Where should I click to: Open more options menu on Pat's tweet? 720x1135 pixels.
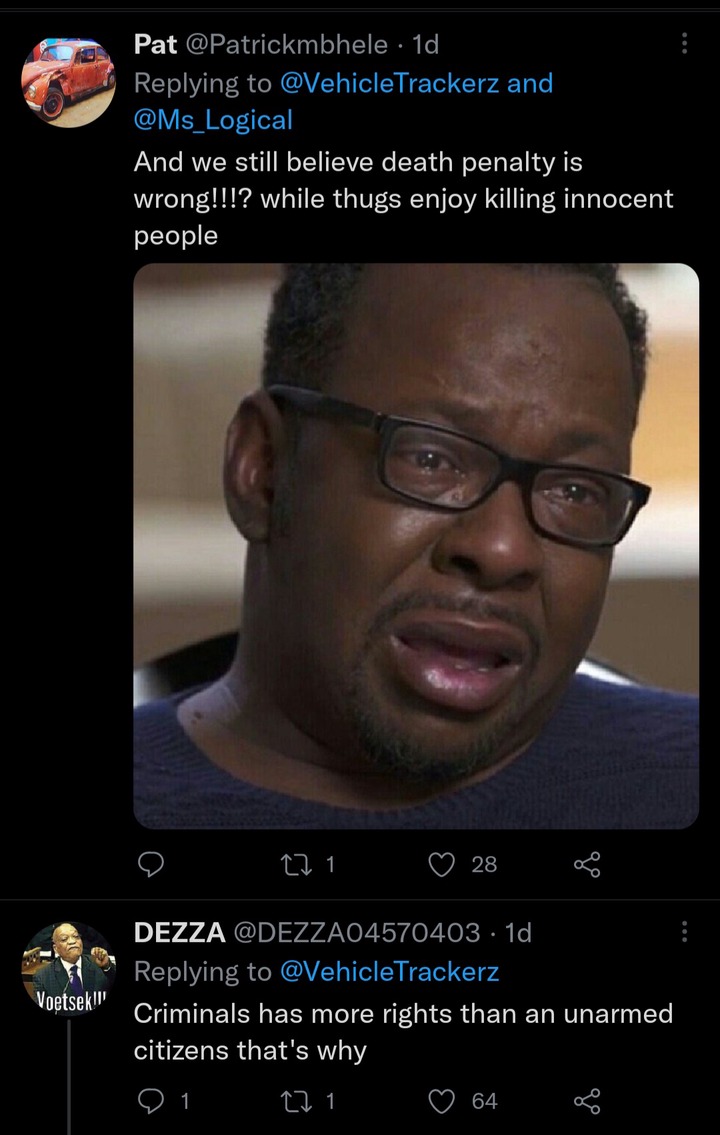tap(684, 44)
